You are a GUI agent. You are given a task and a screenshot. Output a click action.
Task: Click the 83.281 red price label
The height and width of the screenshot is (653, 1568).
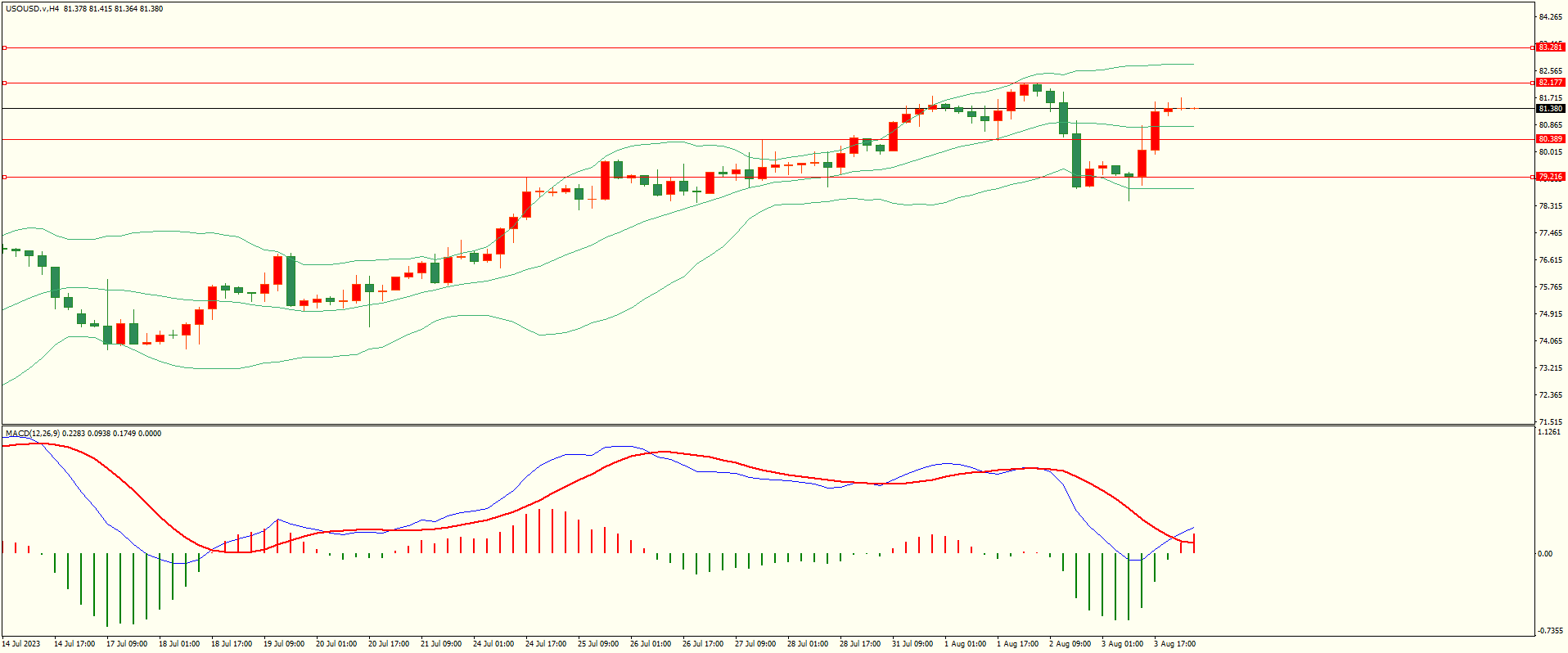[x=1550, y=47]
